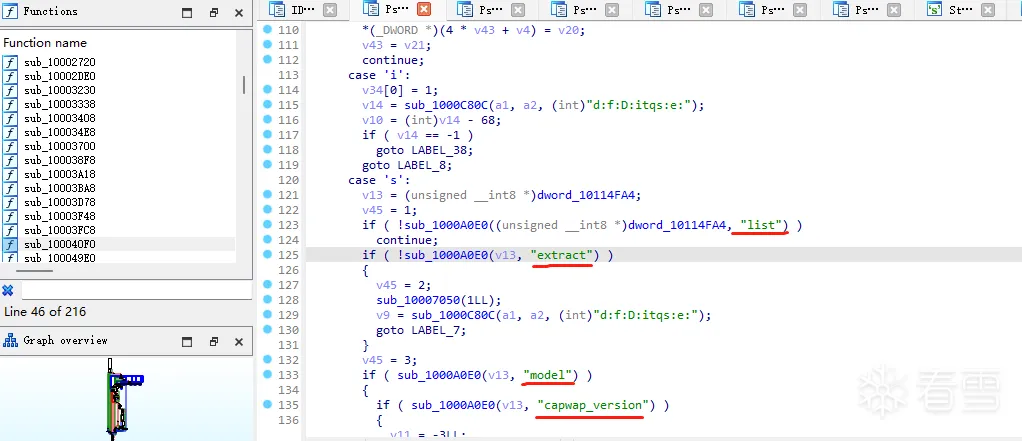Float the Graph overview panel
1022x441 pixels.
214,342
